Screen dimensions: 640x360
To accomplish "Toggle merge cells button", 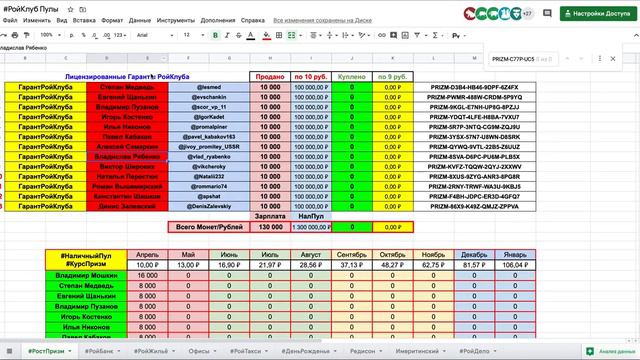I will (x=291, y=36).
